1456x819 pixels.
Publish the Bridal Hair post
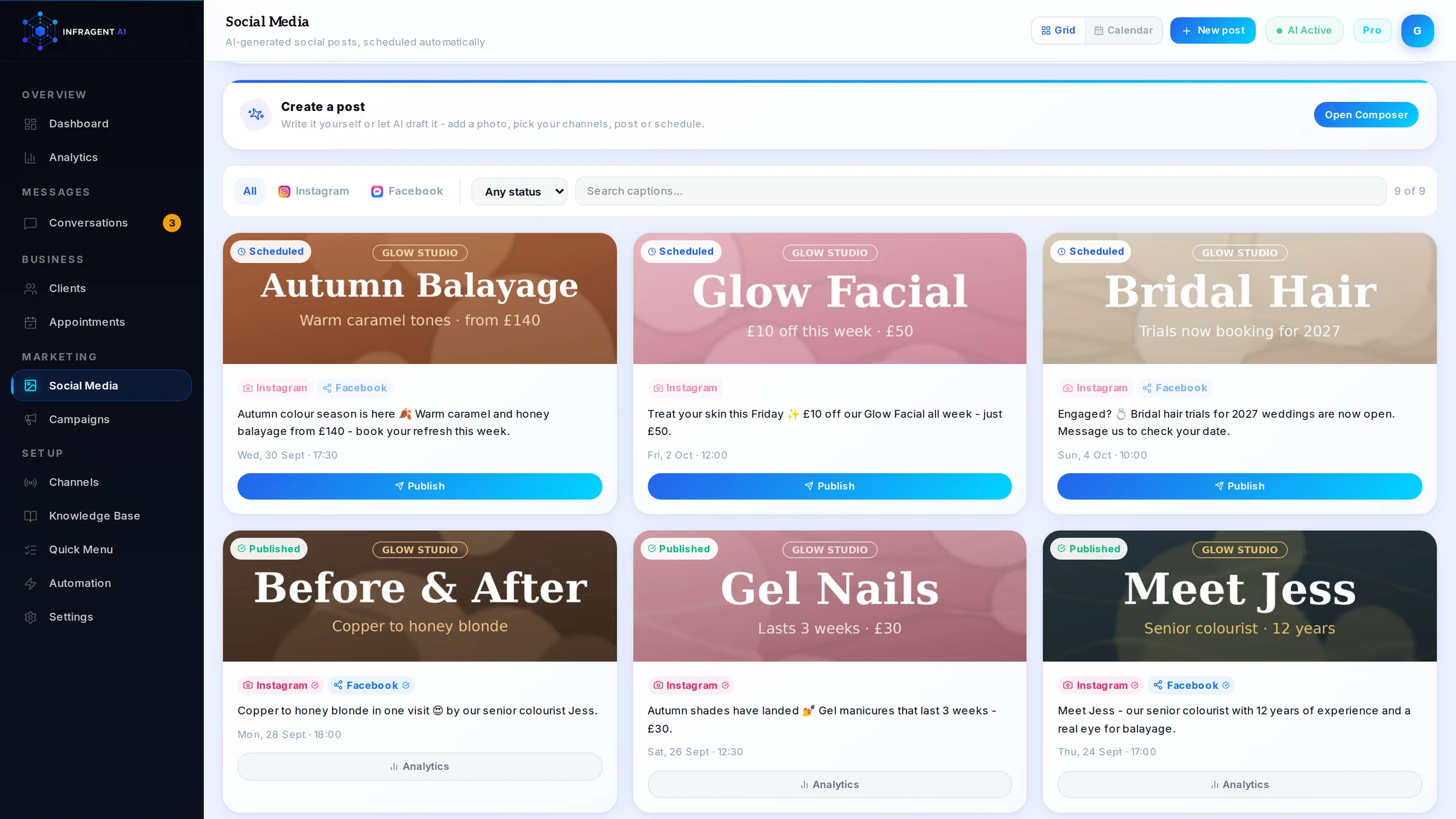click(1239, 487)
